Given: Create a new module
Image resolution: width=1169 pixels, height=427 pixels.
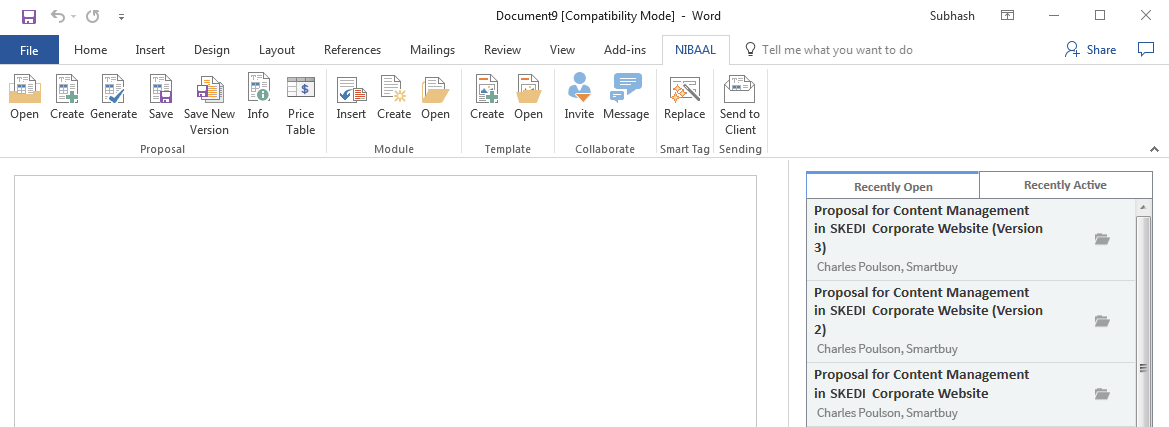Looking at the screenshot, I should click(394, 97).
